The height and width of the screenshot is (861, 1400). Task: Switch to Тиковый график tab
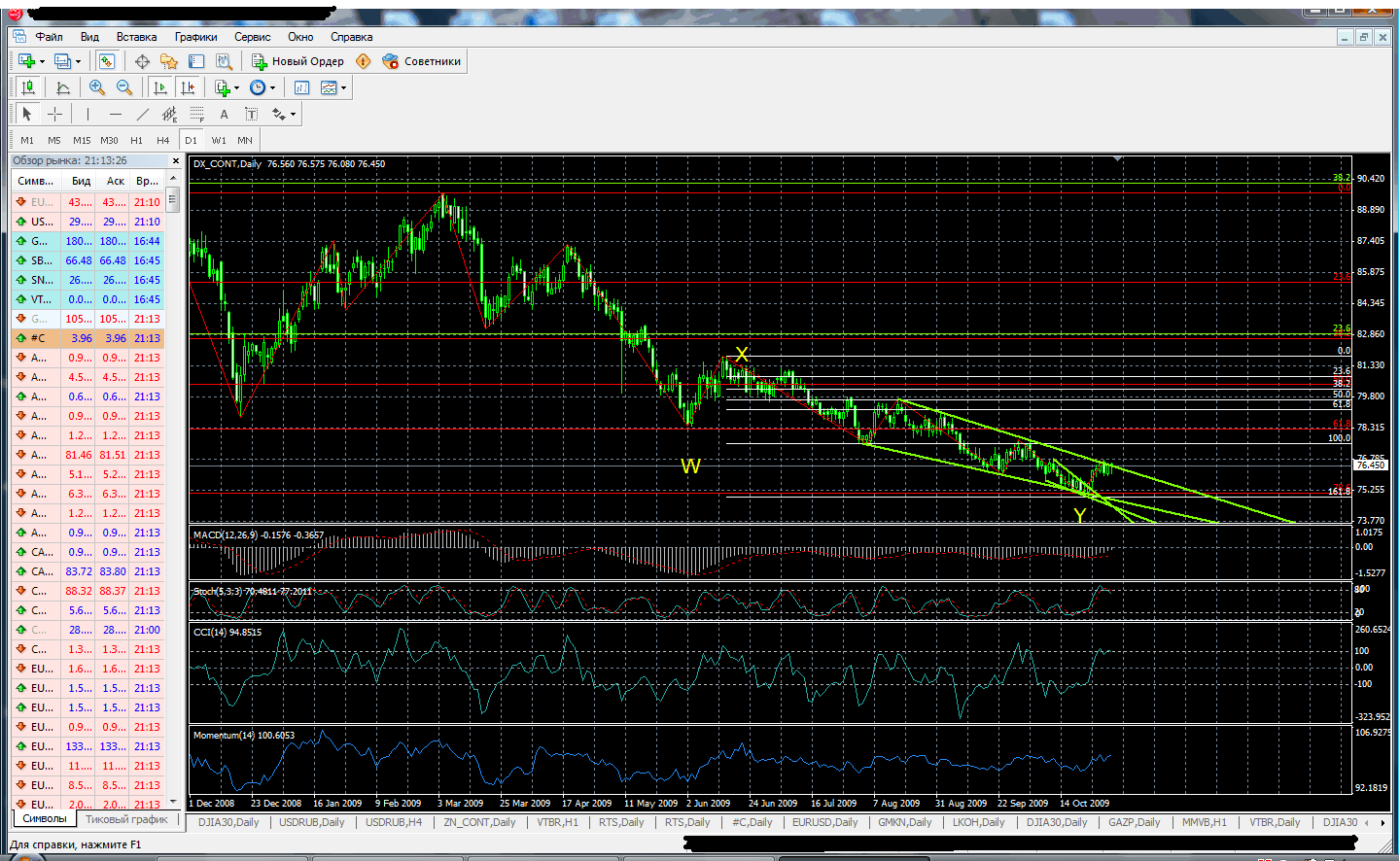[x=126, y=819]
